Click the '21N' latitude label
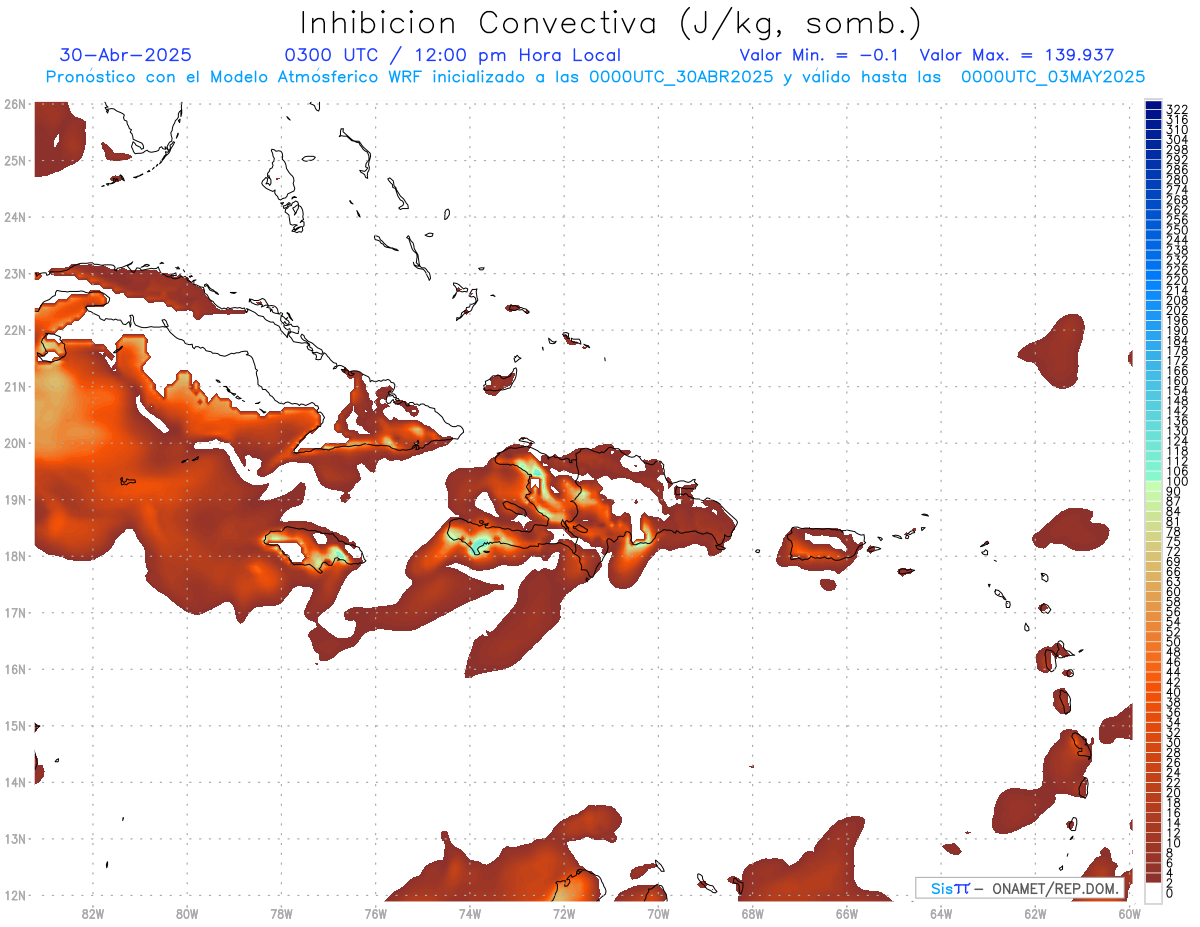 [x=15, y=386]
